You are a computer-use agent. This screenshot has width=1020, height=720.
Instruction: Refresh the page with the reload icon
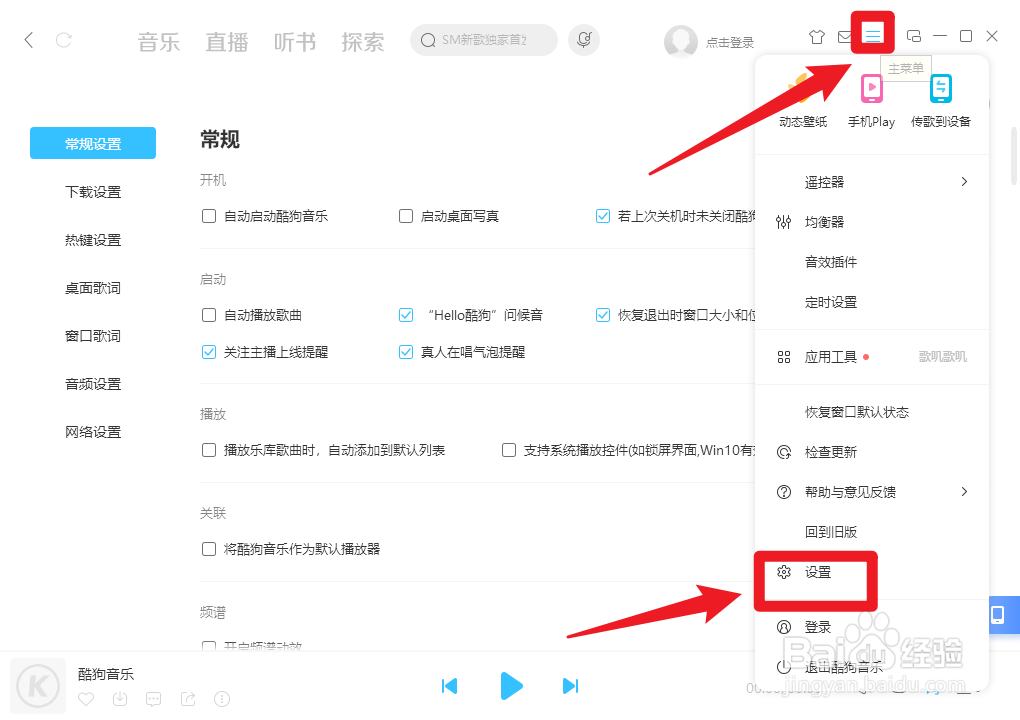point(64,40)
